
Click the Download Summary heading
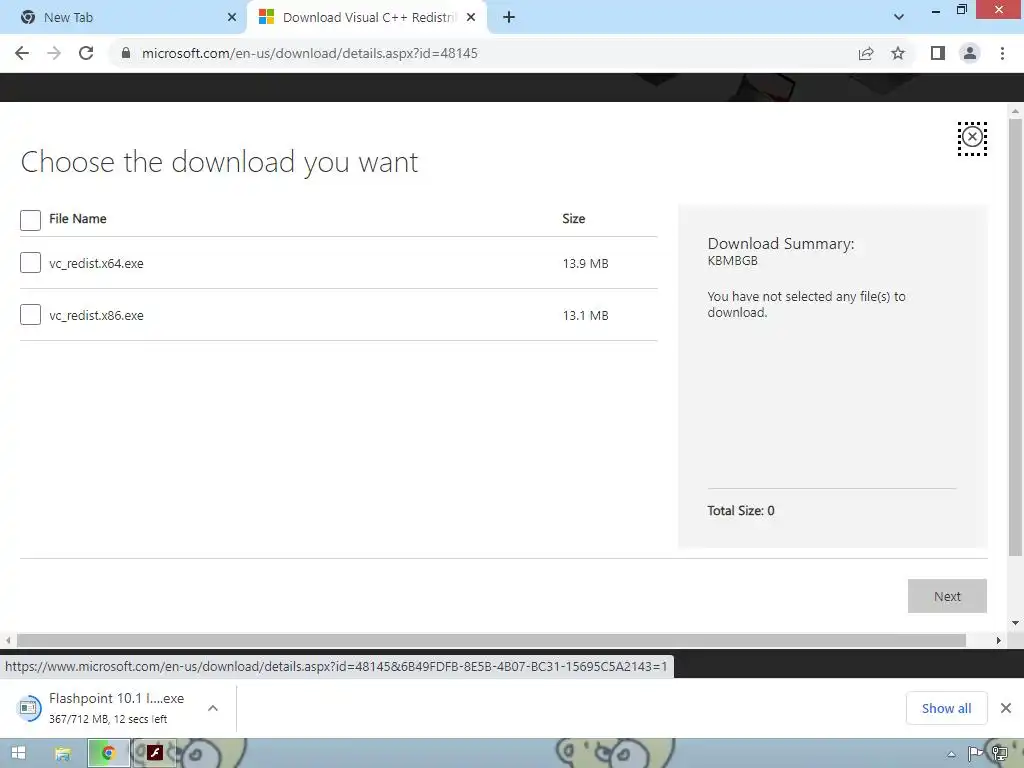[780, 244]
